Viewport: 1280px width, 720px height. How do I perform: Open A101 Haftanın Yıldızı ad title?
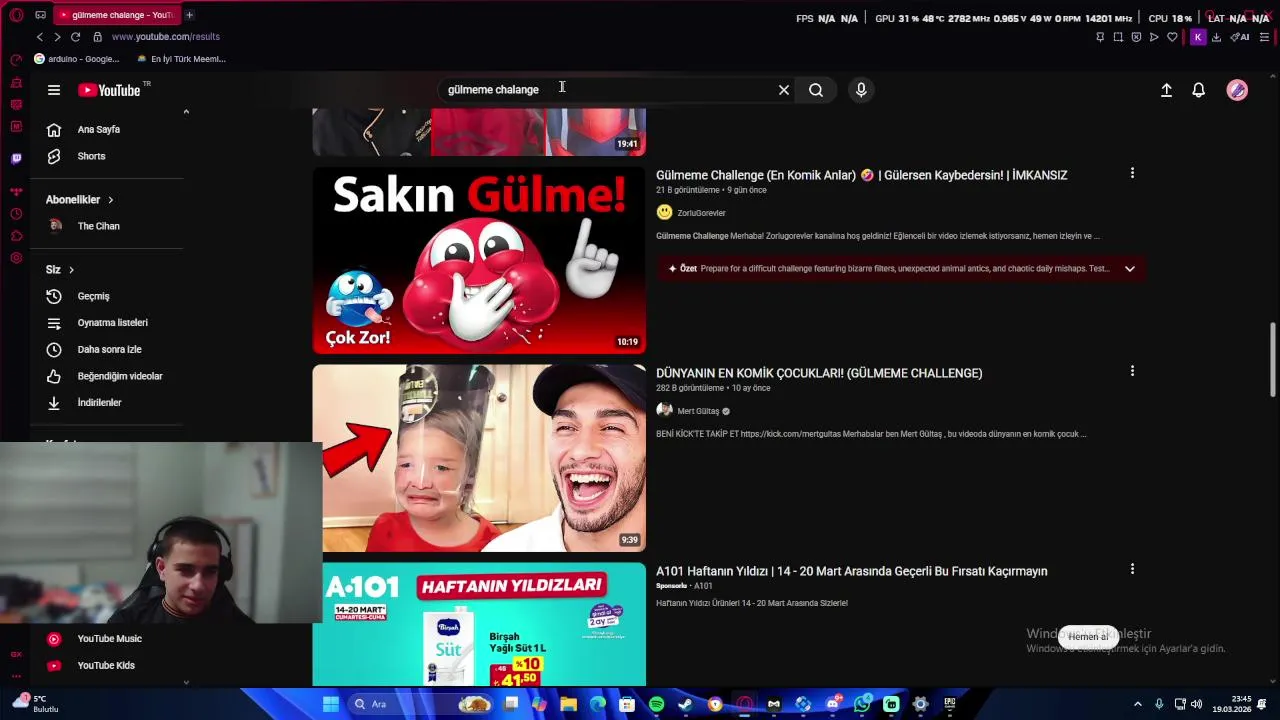click(x=852, y=571)
